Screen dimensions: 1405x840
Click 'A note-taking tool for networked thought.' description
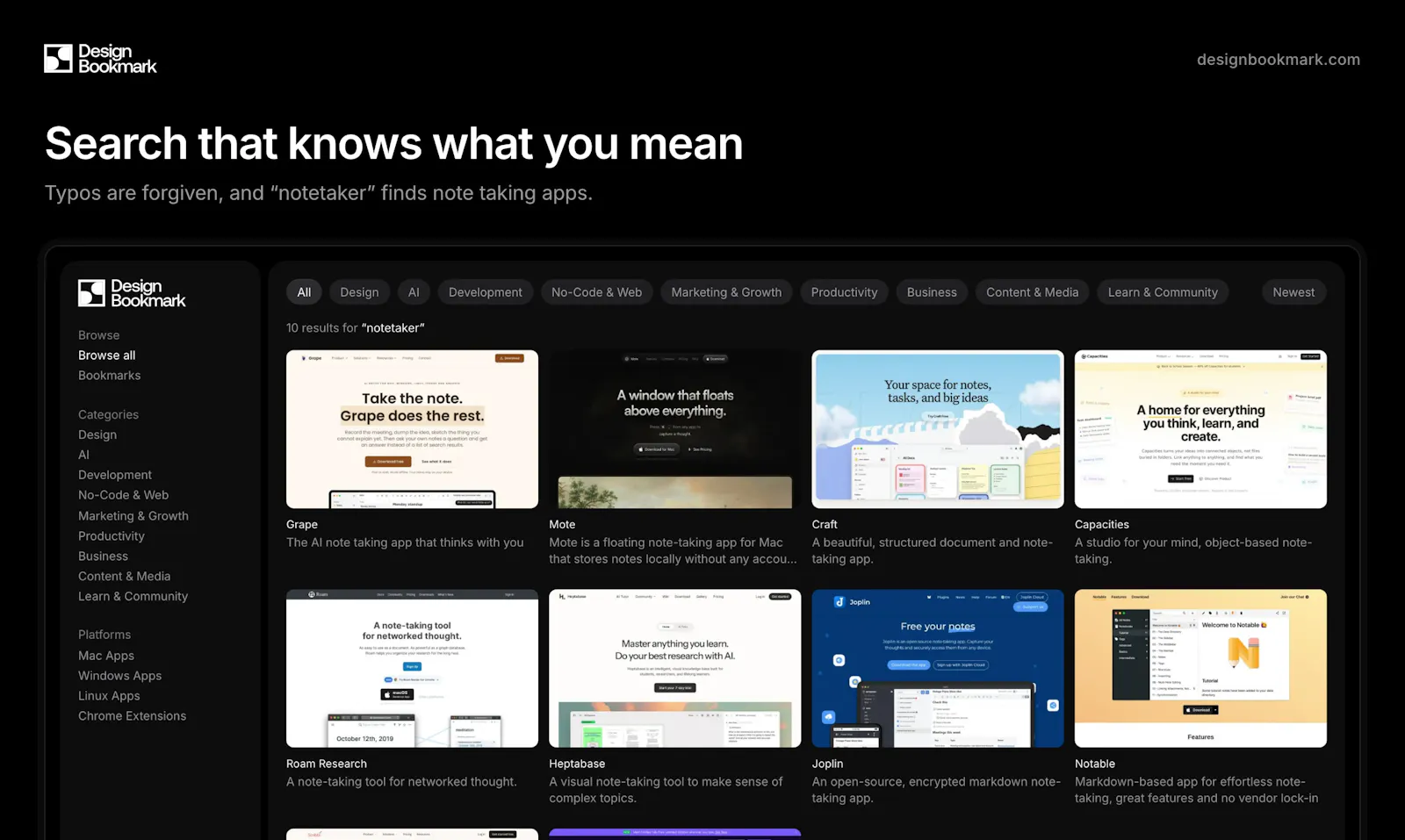coord(401,782)
